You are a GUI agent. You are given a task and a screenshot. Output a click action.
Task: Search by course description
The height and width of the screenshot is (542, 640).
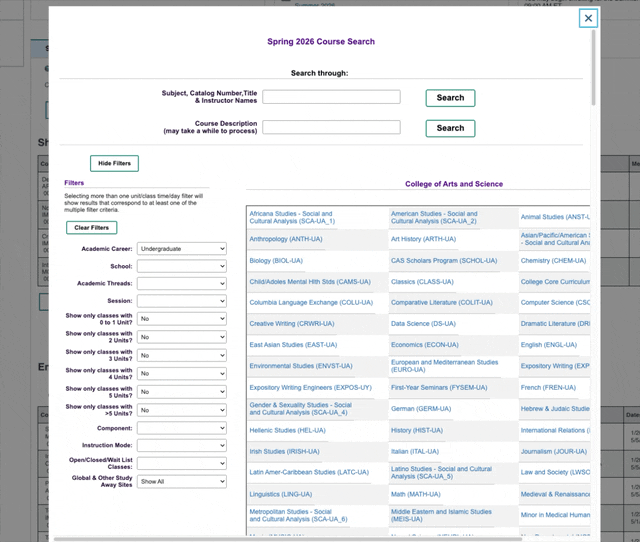(x=450, y=128)
